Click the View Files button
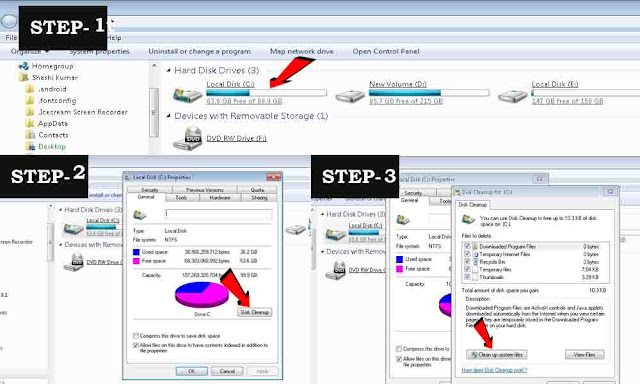 click(584, 355)
